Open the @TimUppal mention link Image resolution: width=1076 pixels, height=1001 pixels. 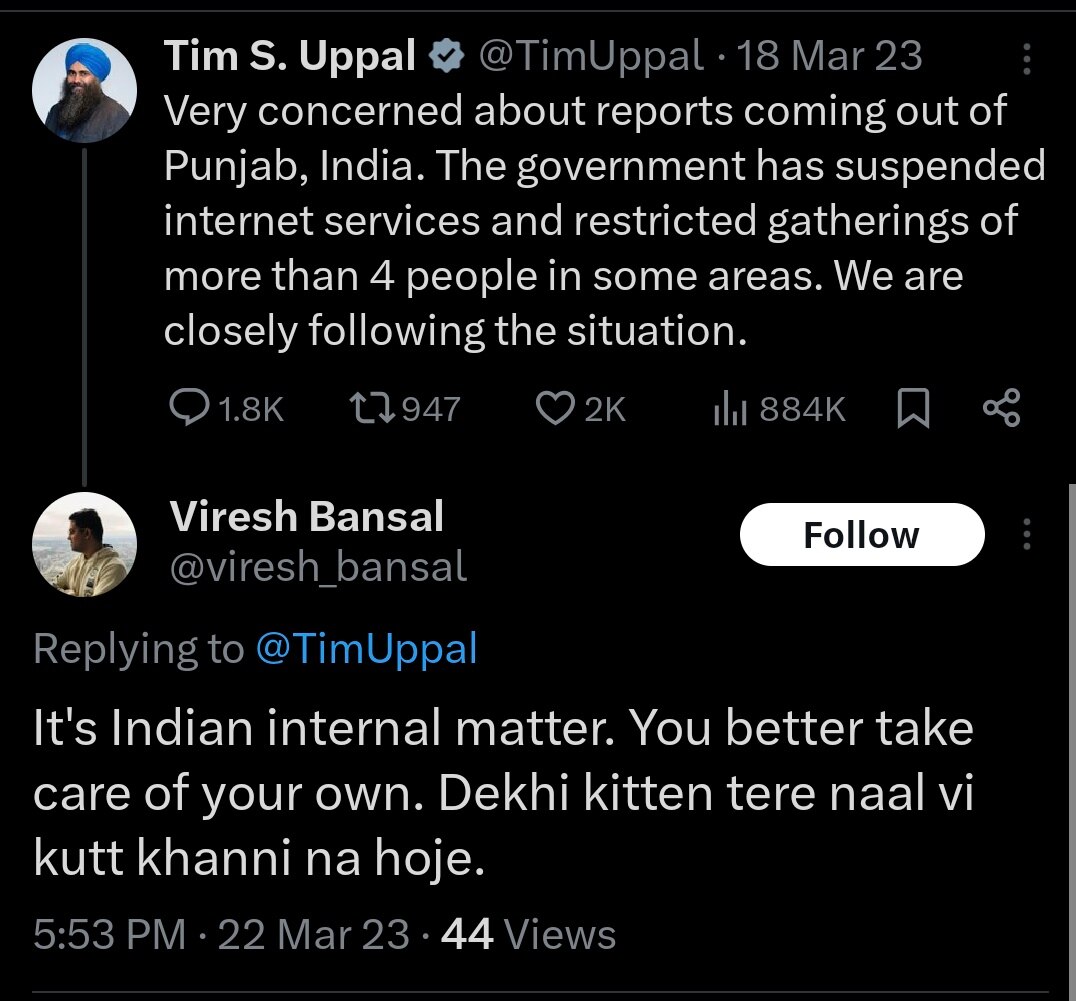(366, 649)
